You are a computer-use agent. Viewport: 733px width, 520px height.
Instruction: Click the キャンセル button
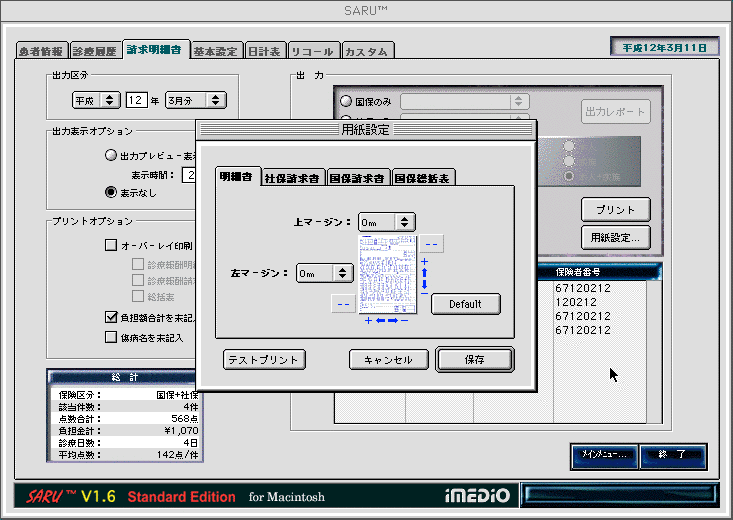[388, 360]
